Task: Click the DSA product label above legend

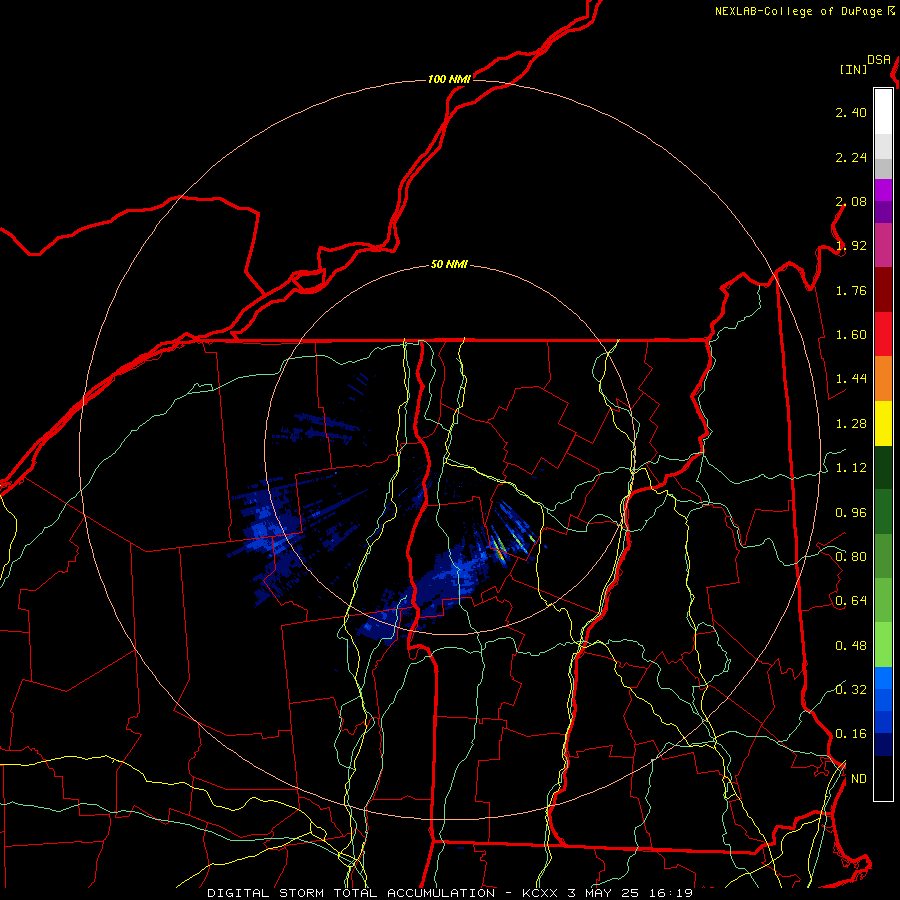Action: (x=879, y=60)
